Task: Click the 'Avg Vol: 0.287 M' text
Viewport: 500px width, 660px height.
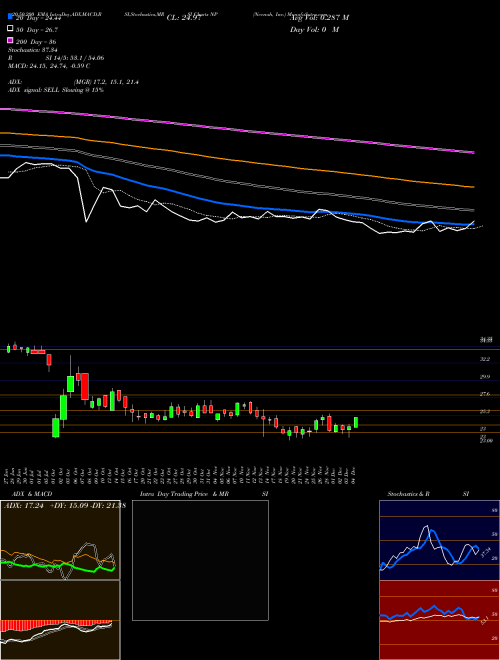Action: click(x=319, y=18)
